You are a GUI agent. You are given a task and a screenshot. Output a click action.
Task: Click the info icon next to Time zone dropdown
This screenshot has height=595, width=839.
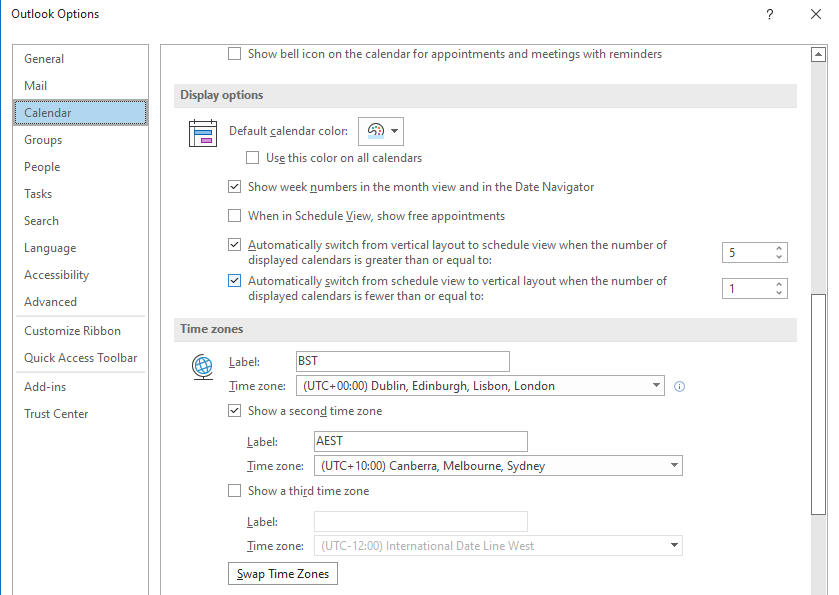pyautogui.click(x=679, y=386)
